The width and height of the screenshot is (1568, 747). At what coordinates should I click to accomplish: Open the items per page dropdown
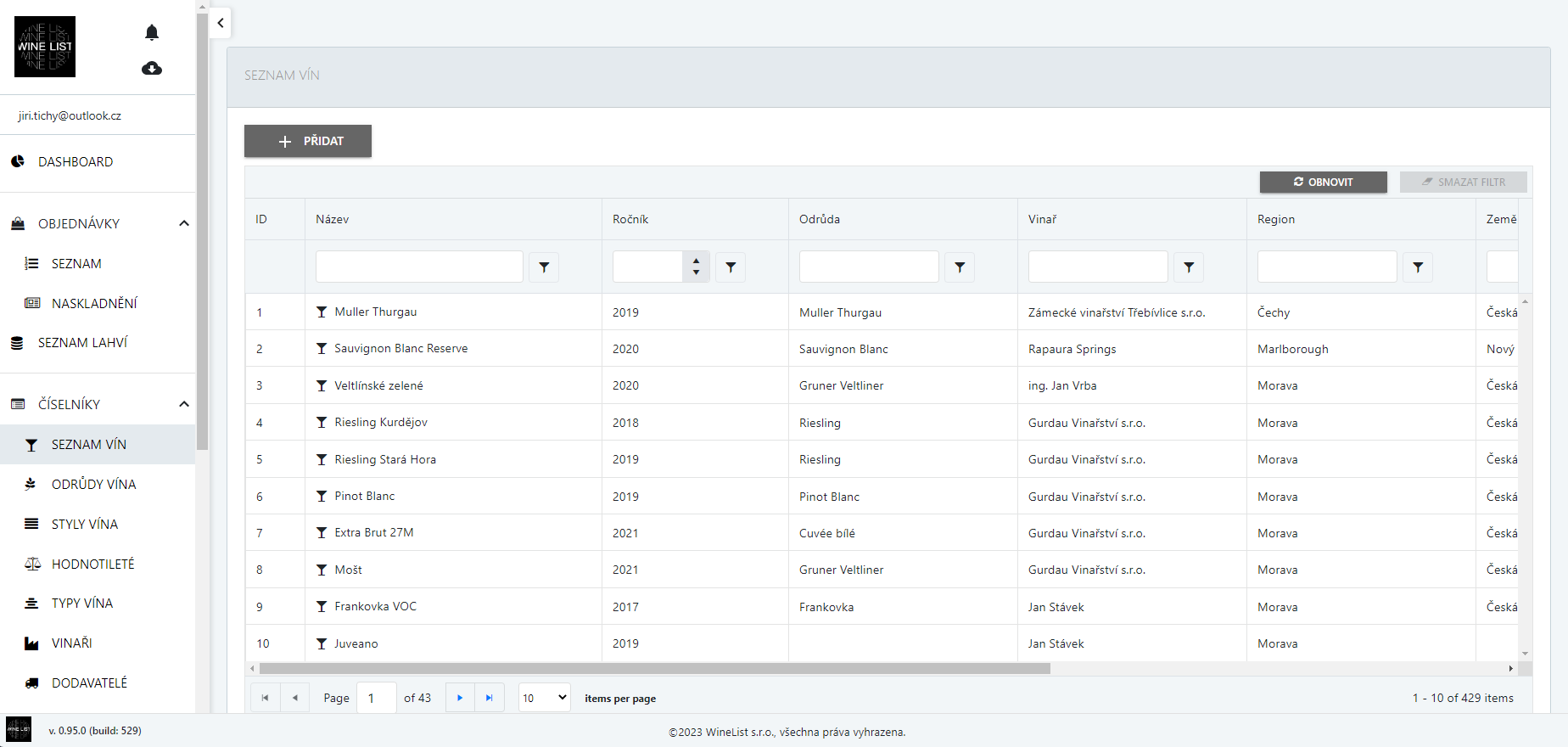(544, 698)
